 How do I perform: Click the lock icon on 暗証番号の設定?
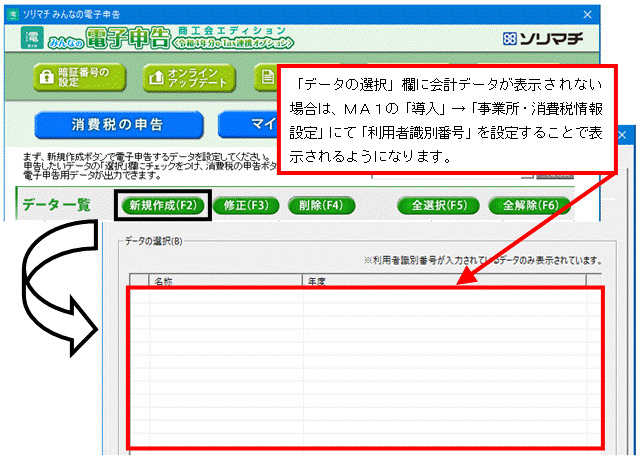(x=47, y=77)
